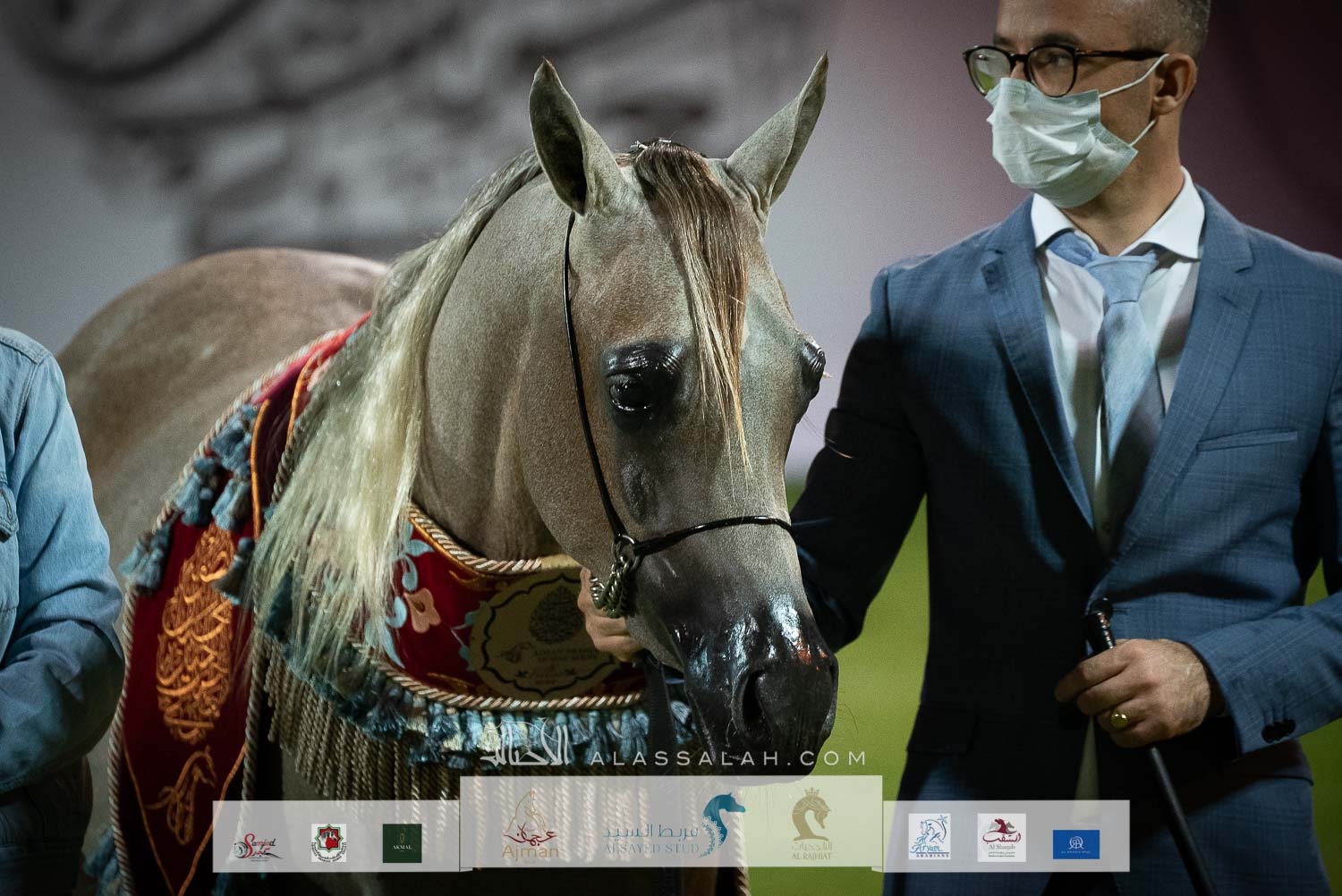Open the Al Shaqab logo
This screenshot has width=1342, height=896.
point(1001,838)
